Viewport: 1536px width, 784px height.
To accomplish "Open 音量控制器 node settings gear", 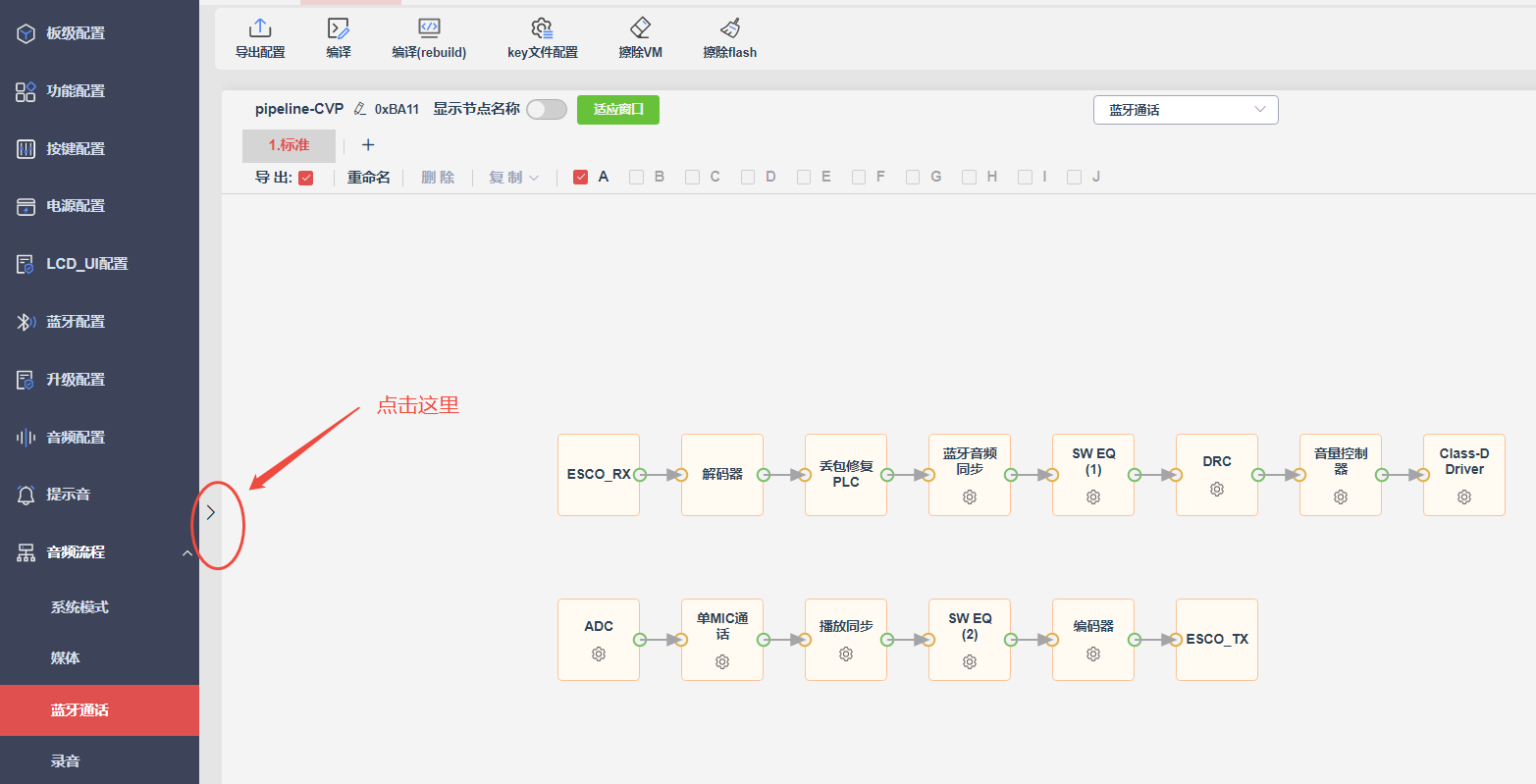I will click(1341, 497).
